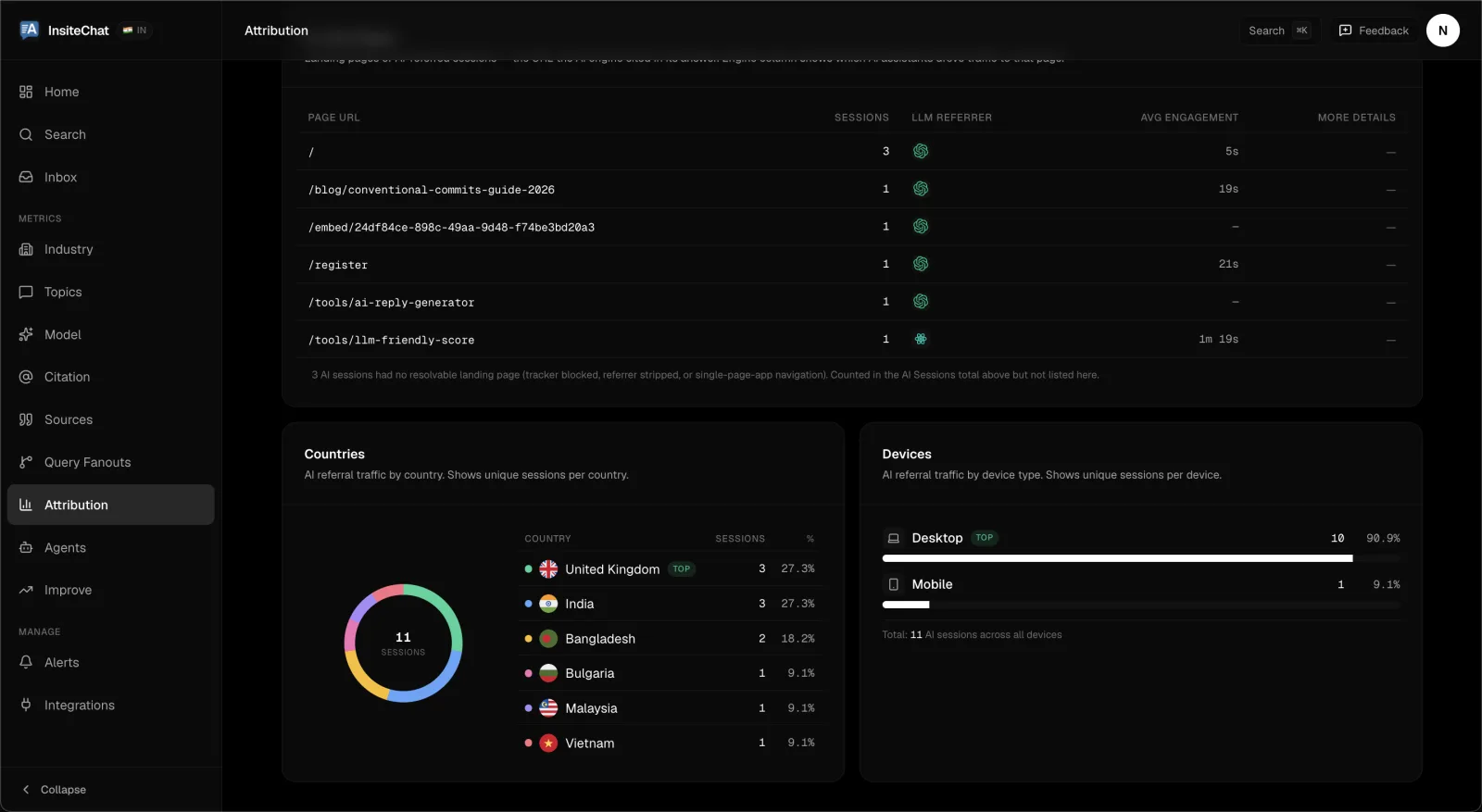
Task: Click the SESSIONS column header in pages table
Action: [861, 118]
